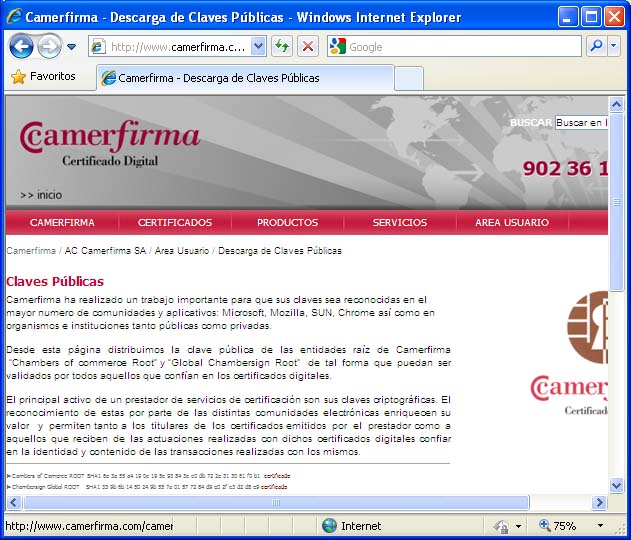Image resolution: width=631 pixels, height=540 pixels.
Task: Click the Claves Públicas heading
Action: click(55, 281)
